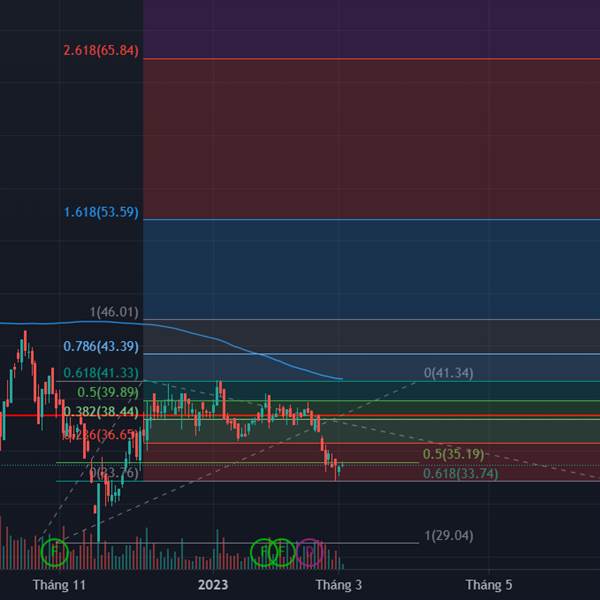Click the Tháng 5 time axis label
600x600 pixels.
coord(489,585)
